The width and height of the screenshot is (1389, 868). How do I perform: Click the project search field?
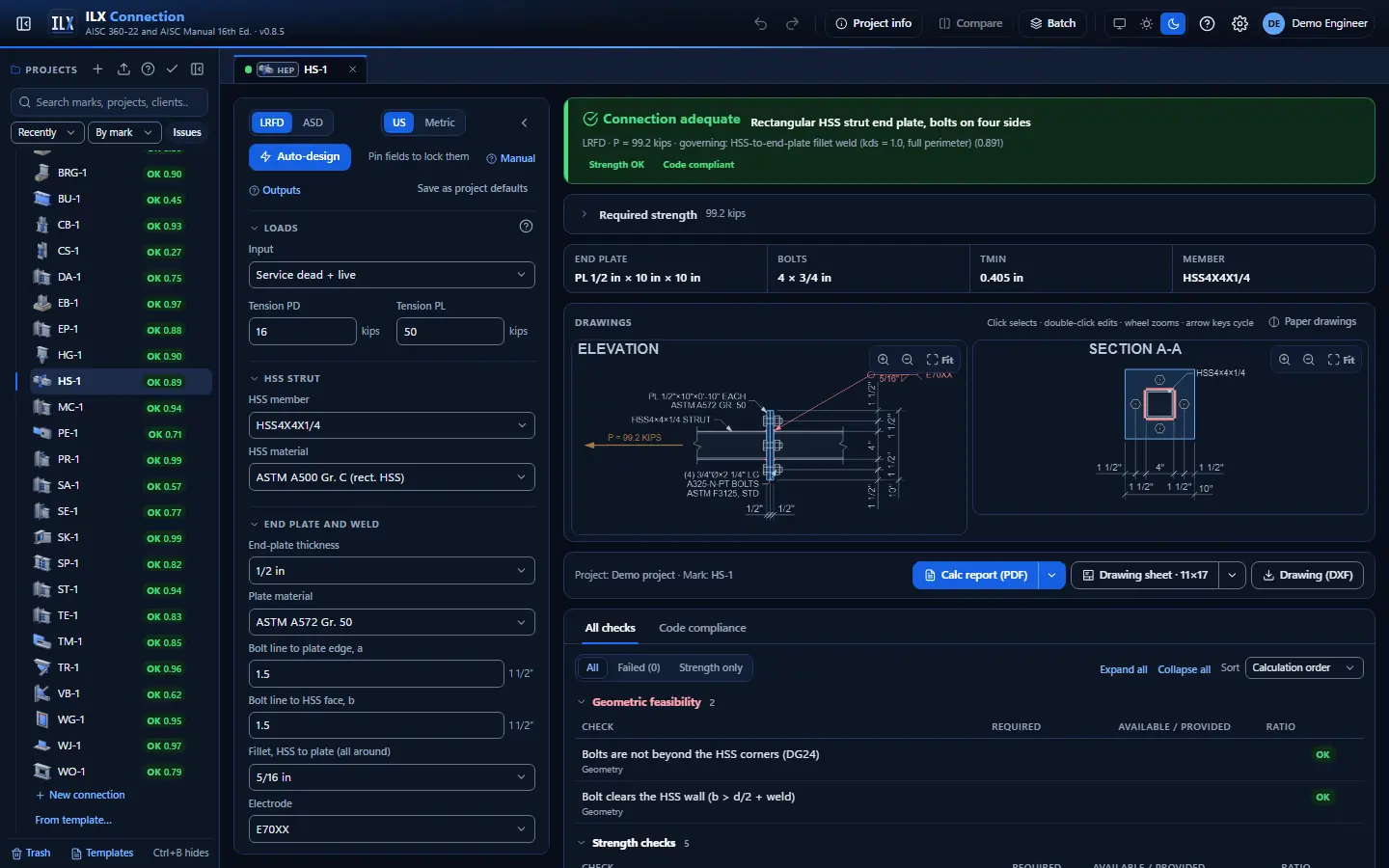(111, 102)
